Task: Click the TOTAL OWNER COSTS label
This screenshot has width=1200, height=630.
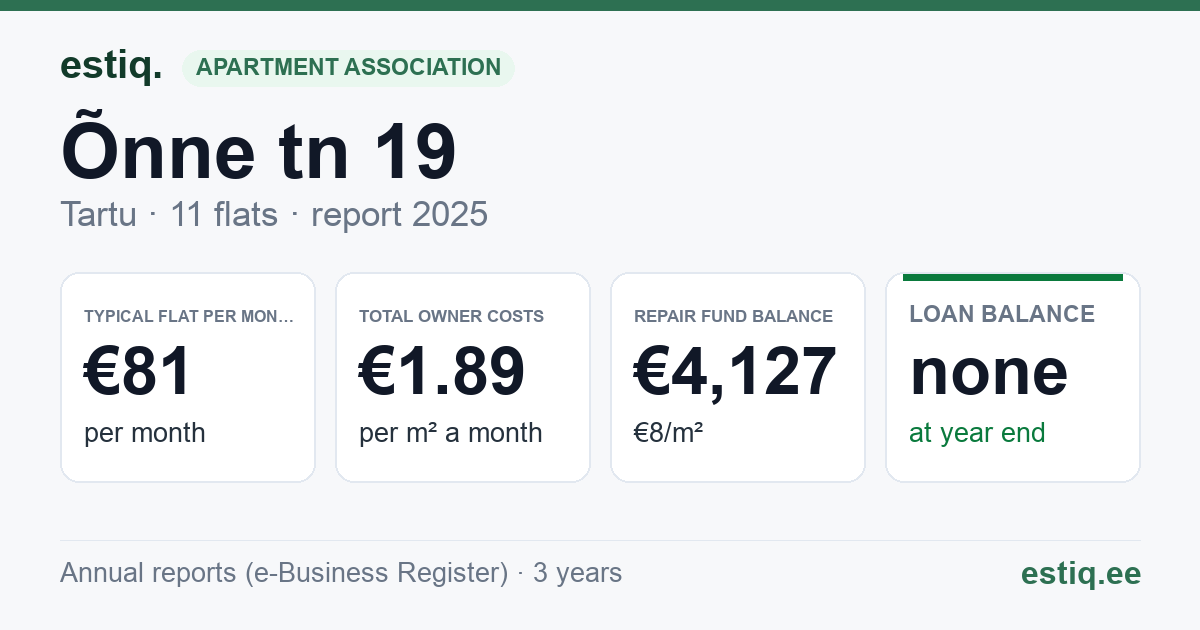Action: [452, 316]
